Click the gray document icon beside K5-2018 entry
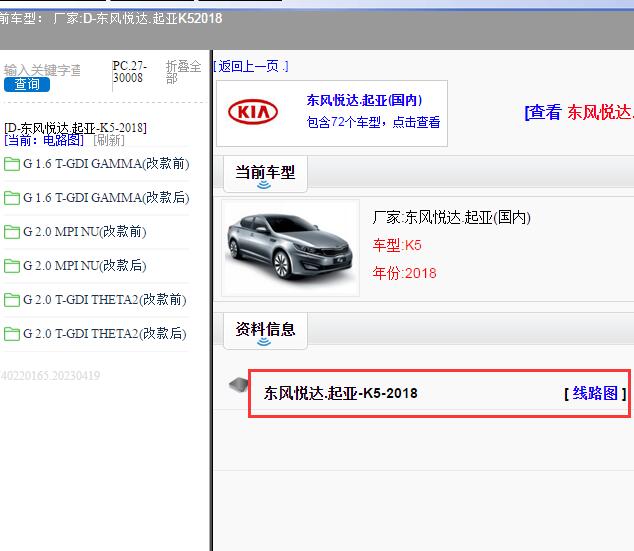 pos(239,385)
